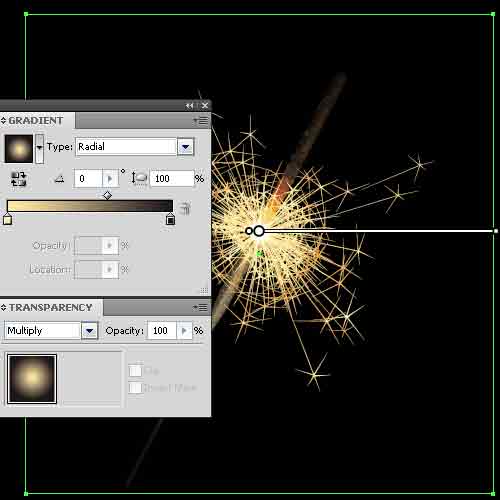The height and width of the screenshot is (500, 500).
Task: Click the gradient fill swatch preview
Action: [x=19, y=149]
